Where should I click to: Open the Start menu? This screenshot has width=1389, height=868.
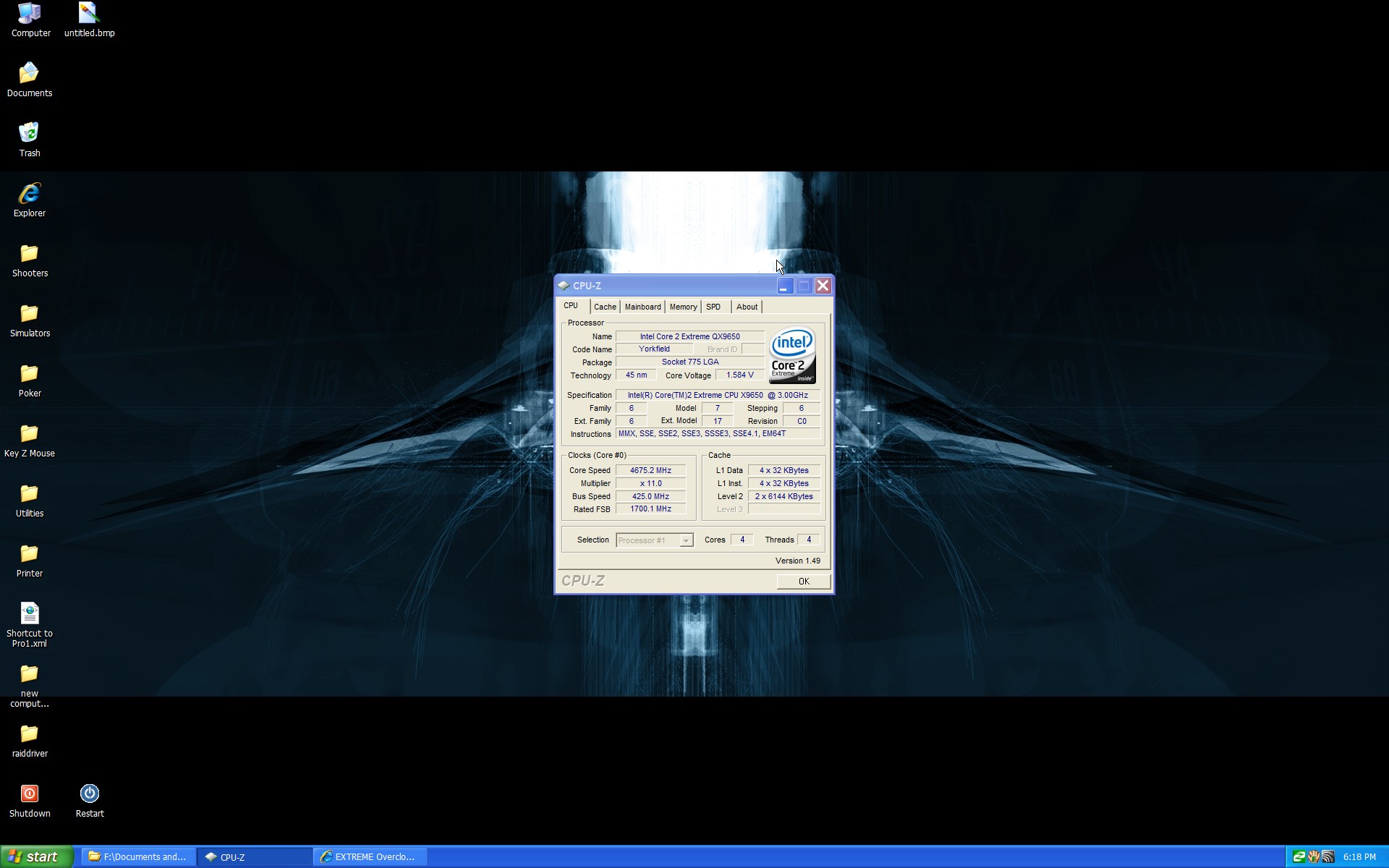pos(36,857)
